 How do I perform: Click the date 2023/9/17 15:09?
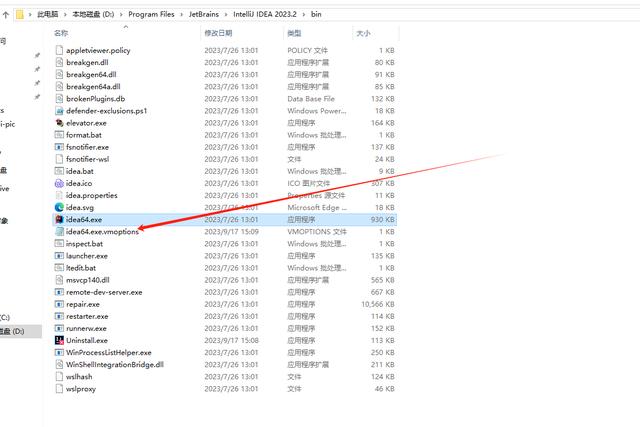click(231, 232)
